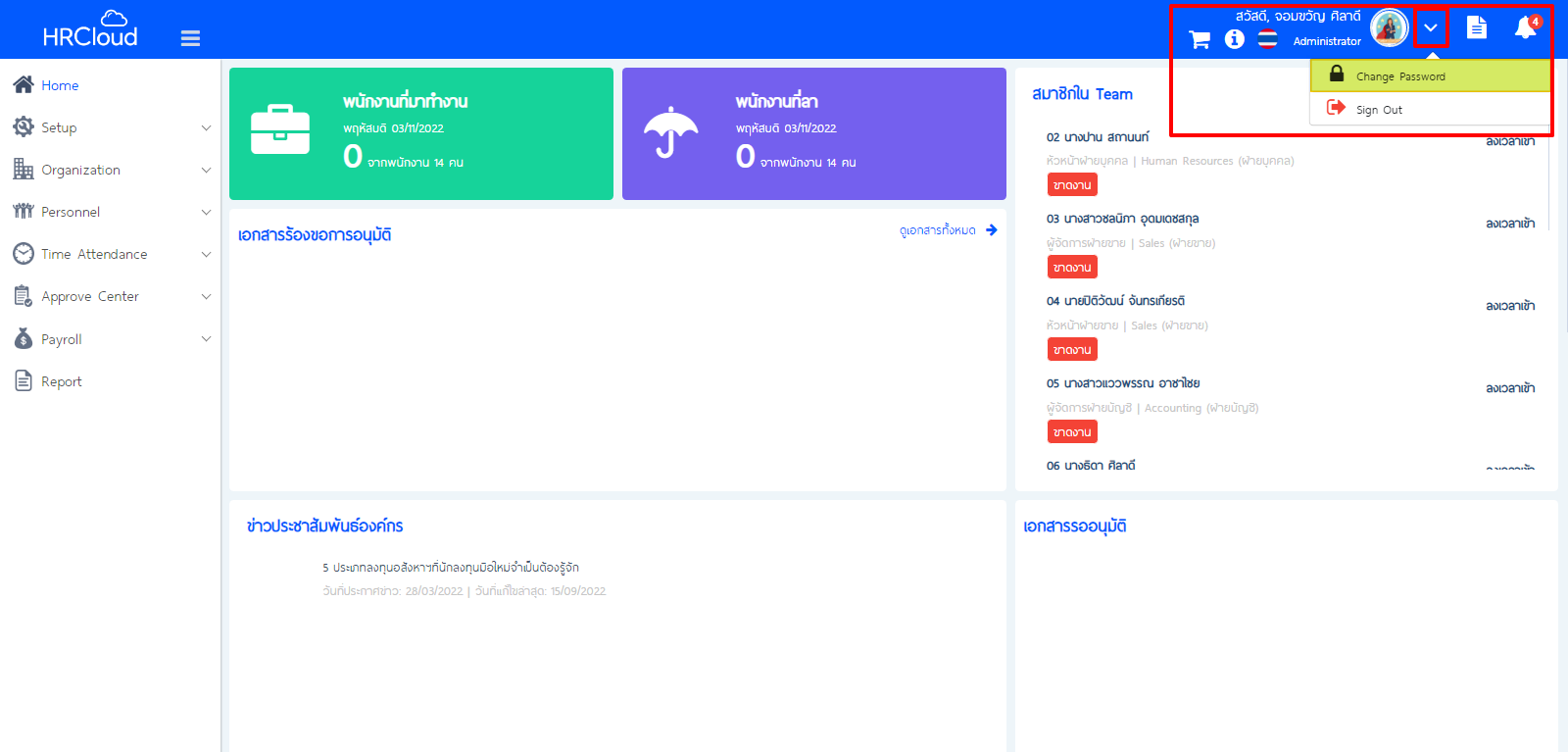The image size is (1568, 752).
Task: Click ขาดงาน badge for employee 04
Action: [1072, 349]
